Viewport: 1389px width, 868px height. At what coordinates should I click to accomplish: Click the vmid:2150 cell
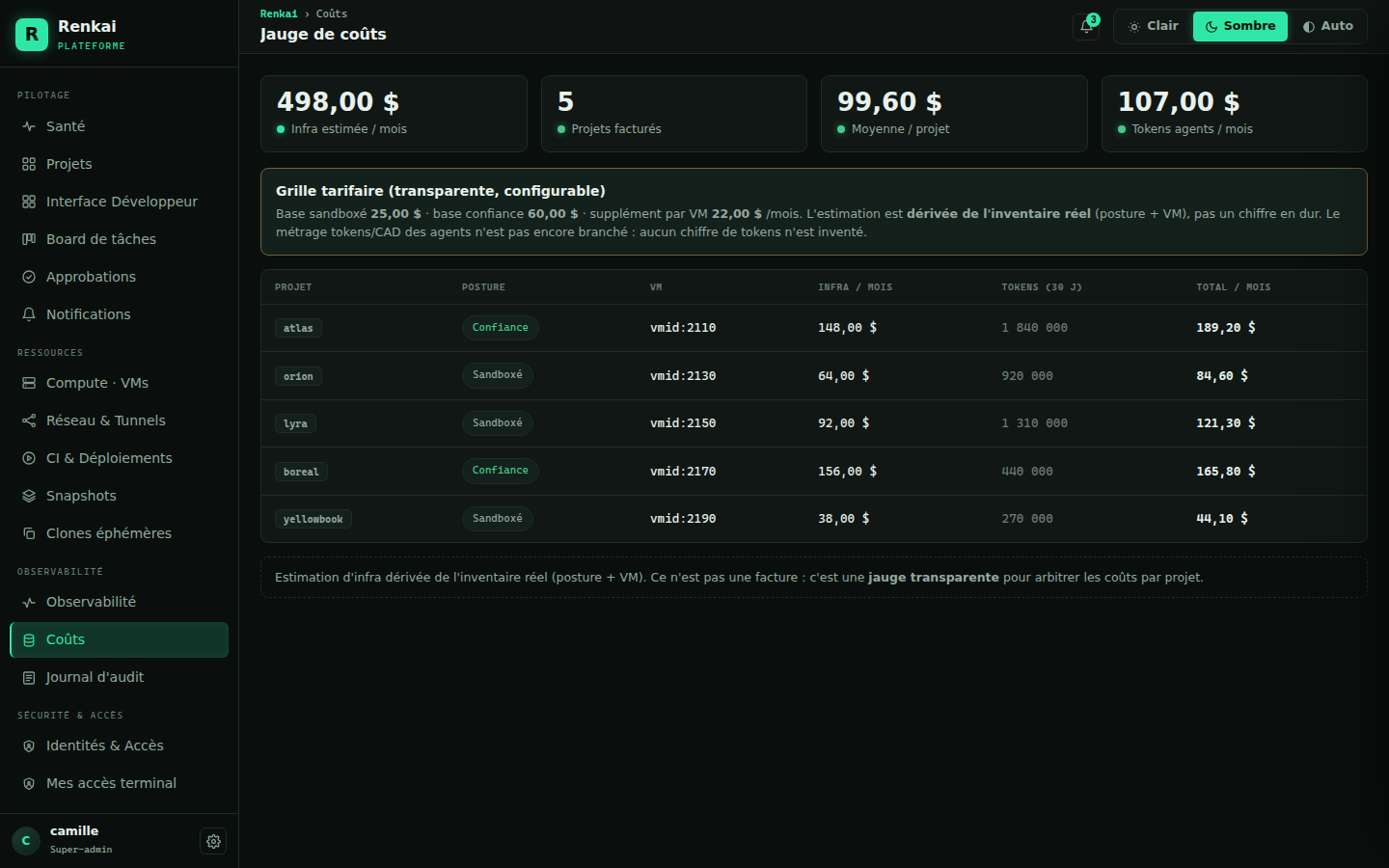[683, 423]
